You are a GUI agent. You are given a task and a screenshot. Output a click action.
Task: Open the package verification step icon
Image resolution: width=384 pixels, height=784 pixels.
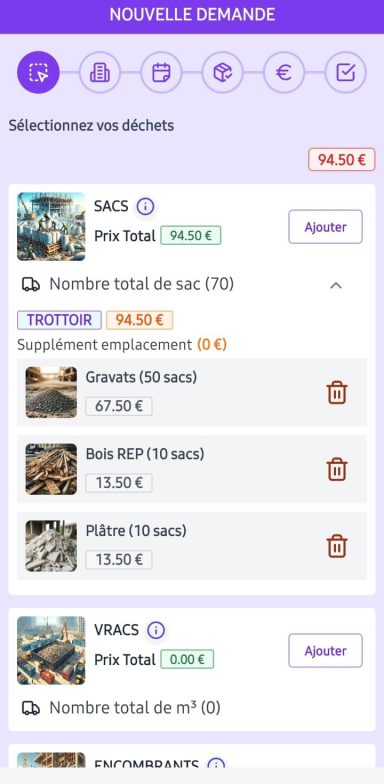pos(222,72)
